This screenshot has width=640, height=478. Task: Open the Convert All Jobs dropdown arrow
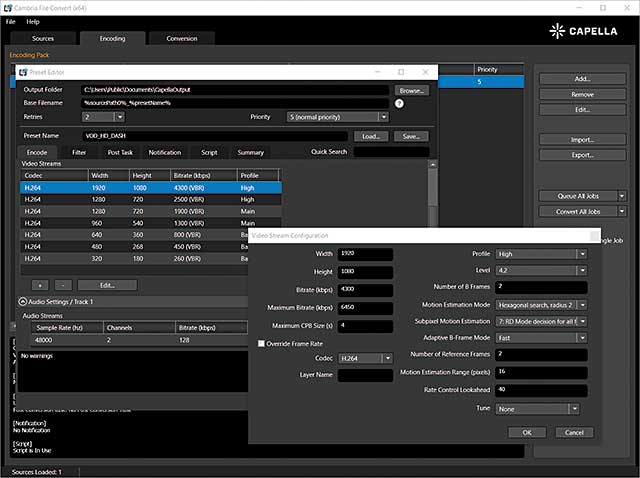622,211
